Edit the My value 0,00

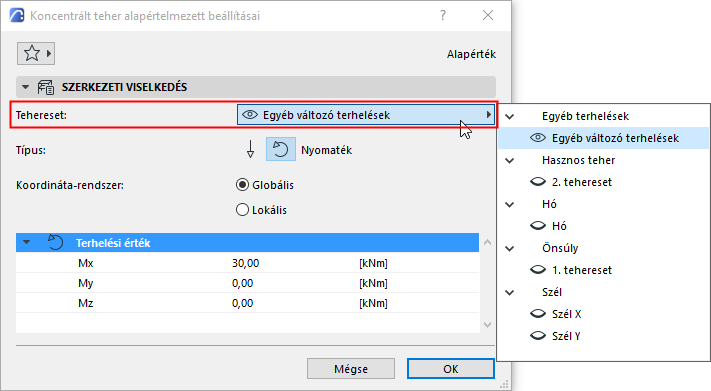243,283
